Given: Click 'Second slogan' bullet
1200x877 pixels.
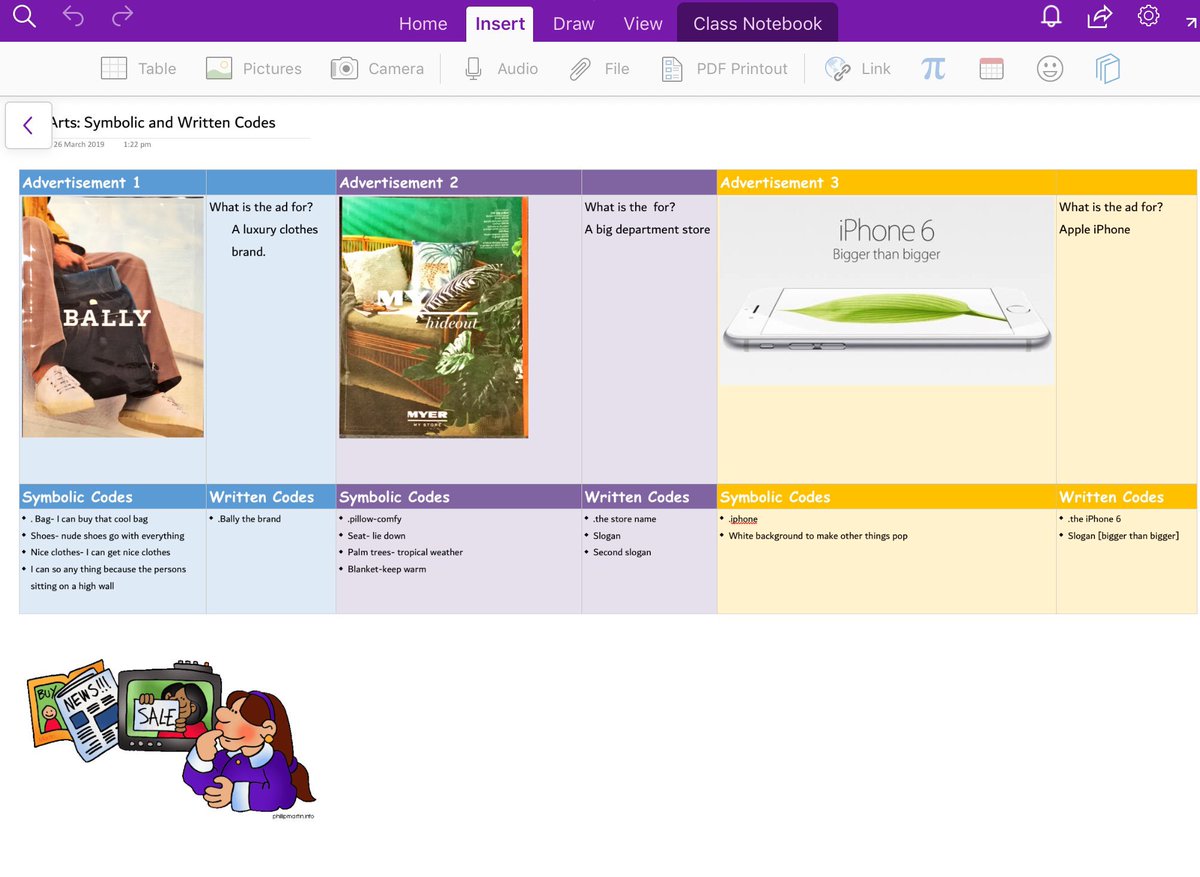Looking at the screenshot, I should click(x=622, y=552).
